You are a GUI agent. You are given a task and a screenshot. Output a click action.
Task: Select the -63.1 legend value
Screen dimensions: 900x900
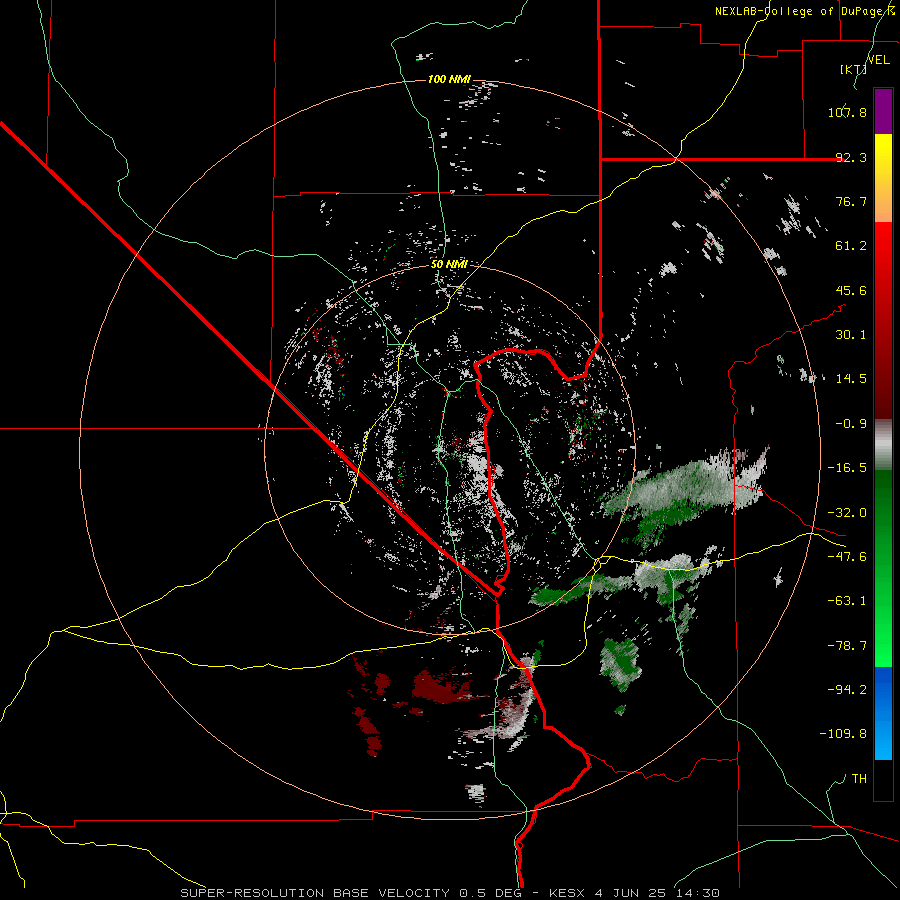click(x=847, y=601)
